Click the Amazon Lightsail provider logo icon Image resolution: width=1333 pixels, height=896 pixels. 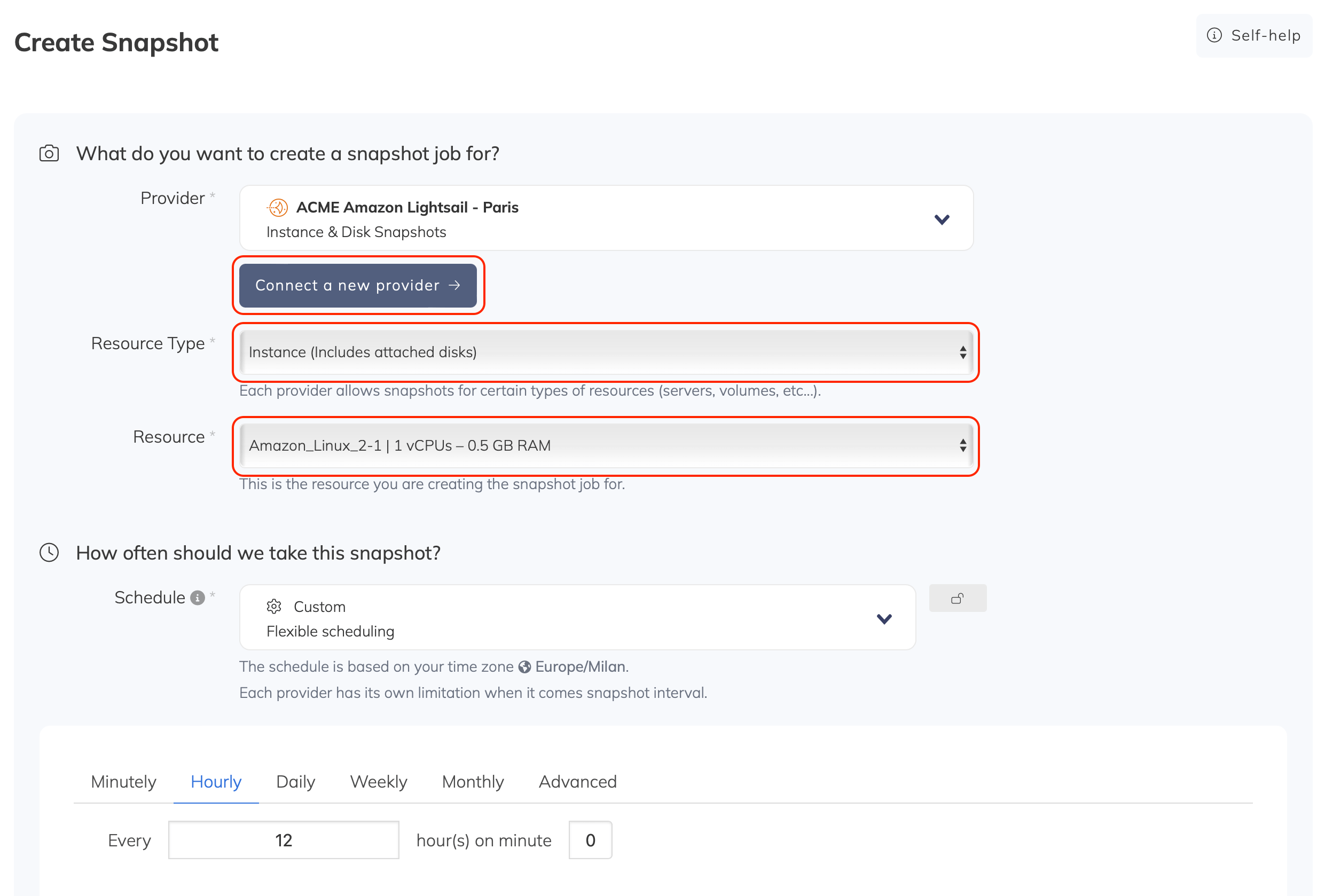tap(278, 207)
